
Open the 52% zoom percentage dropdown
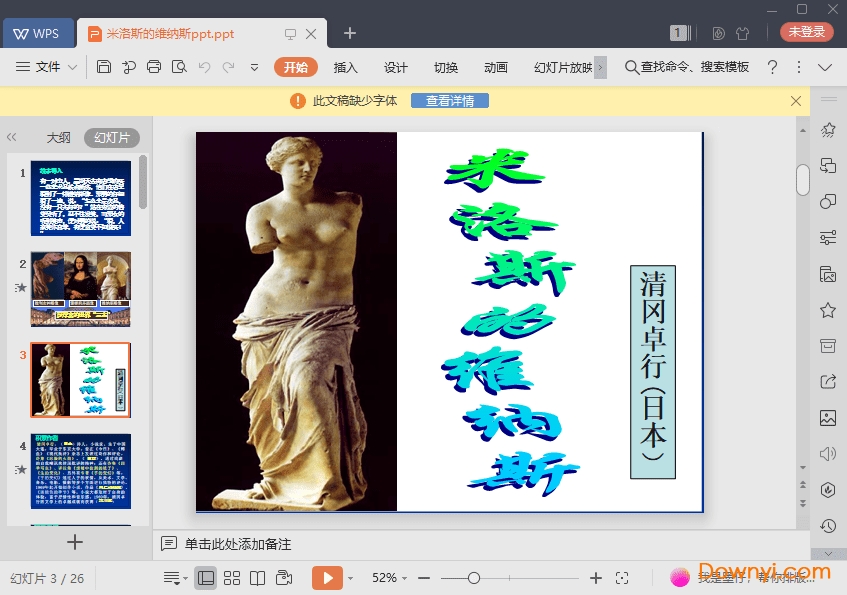click(390, 578)
